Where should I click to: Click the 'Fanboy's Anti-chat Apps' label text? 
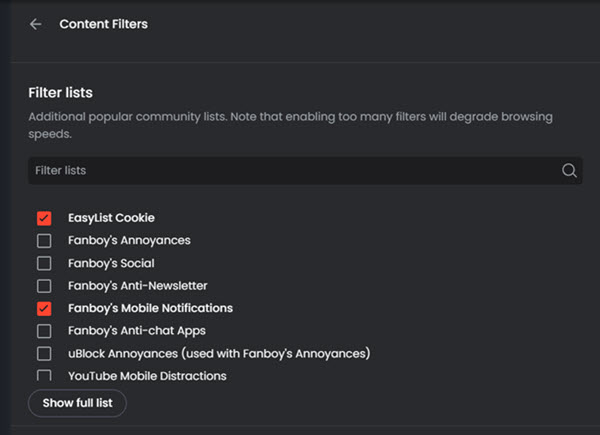pyautogui.click(x=136, y=331)
